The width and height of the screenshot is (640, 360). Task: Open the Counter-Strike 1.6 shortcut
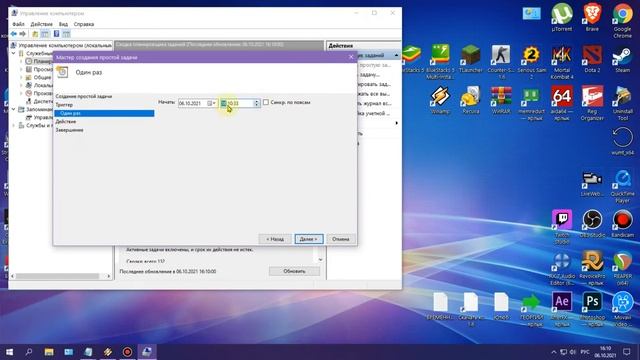501,62
